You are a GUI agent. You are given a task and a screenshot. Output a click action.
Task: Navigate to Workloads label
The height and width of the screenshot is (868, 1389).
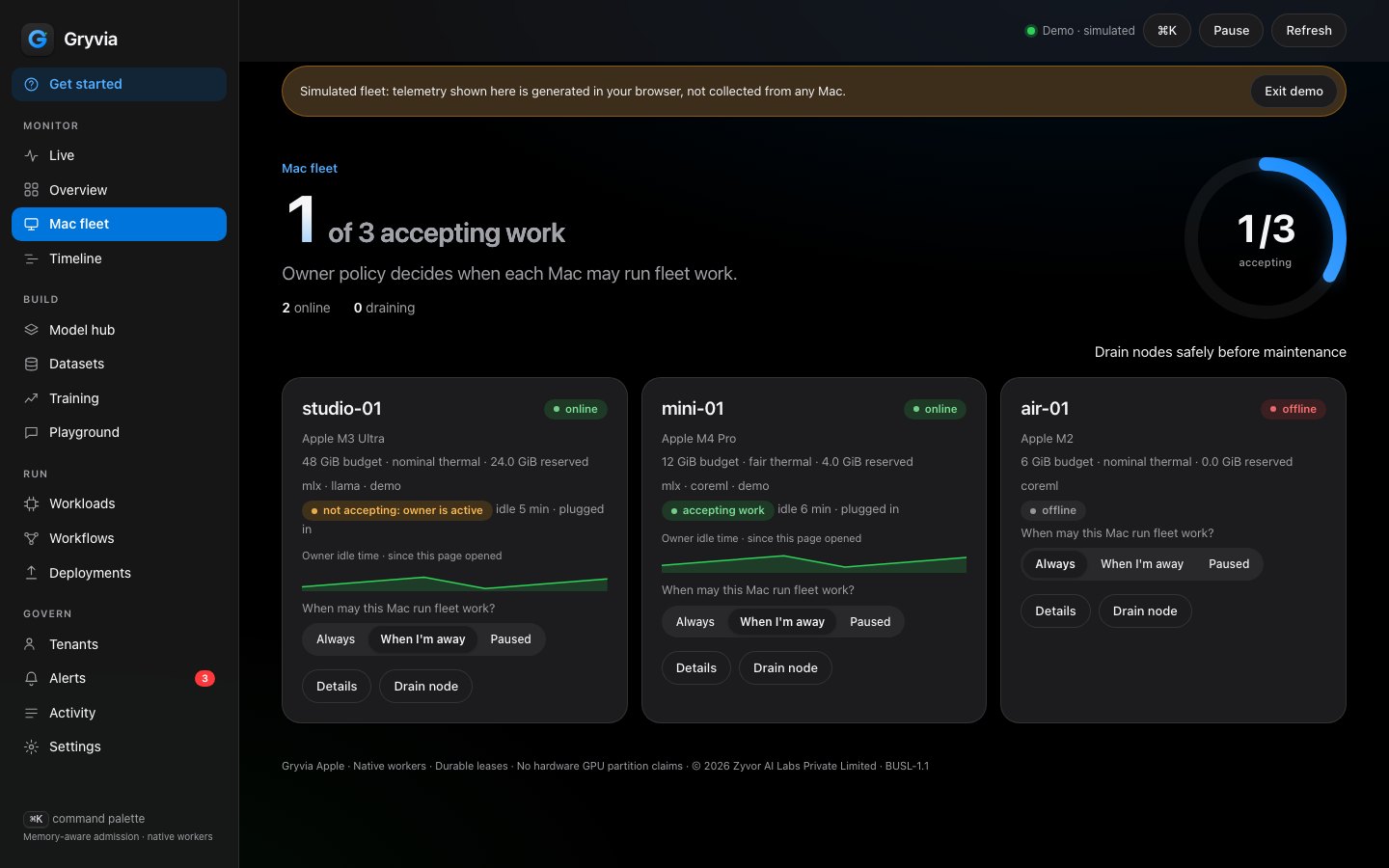tap(82, 503)
